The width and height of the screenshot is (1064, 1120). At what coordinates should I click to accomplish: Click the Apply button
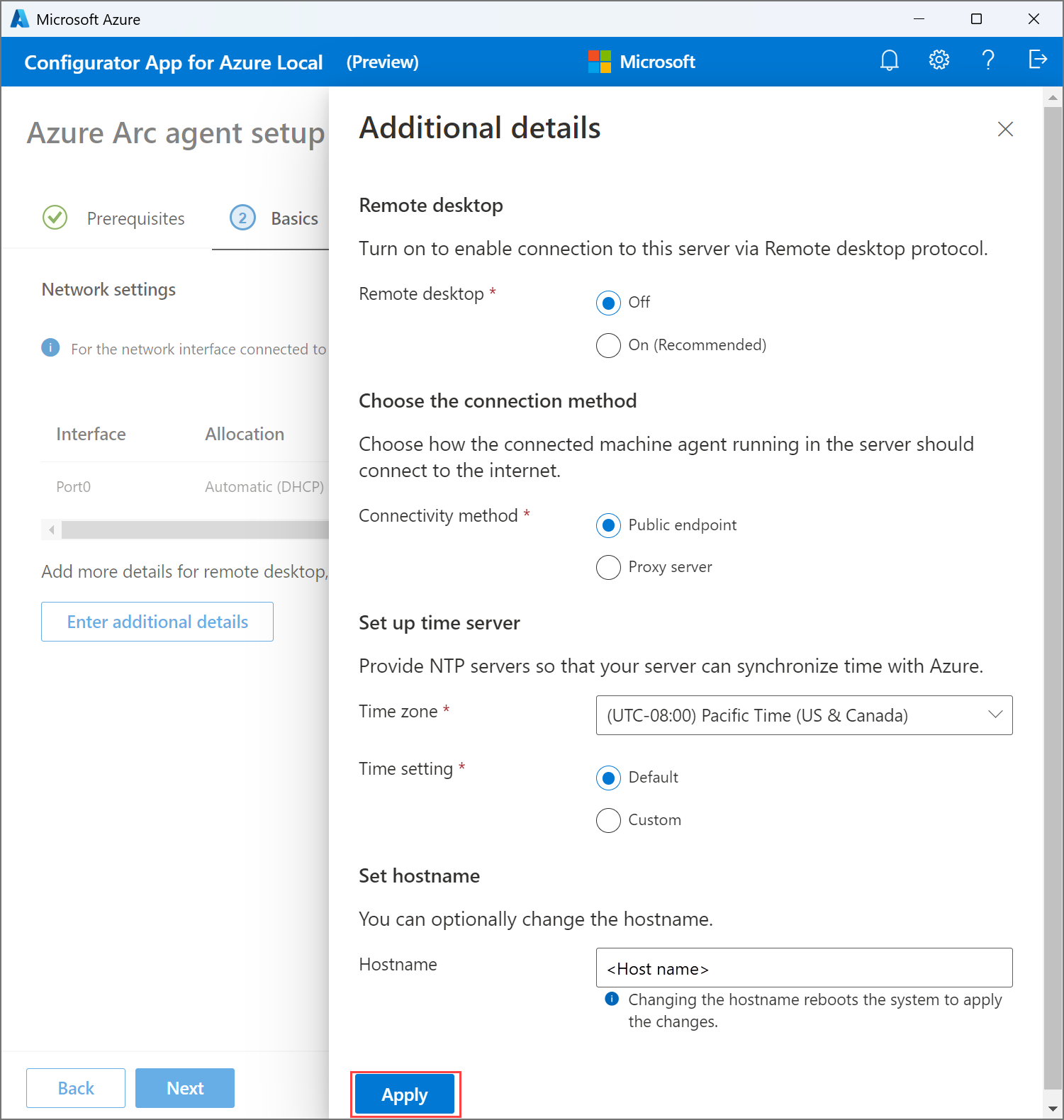405,1094
